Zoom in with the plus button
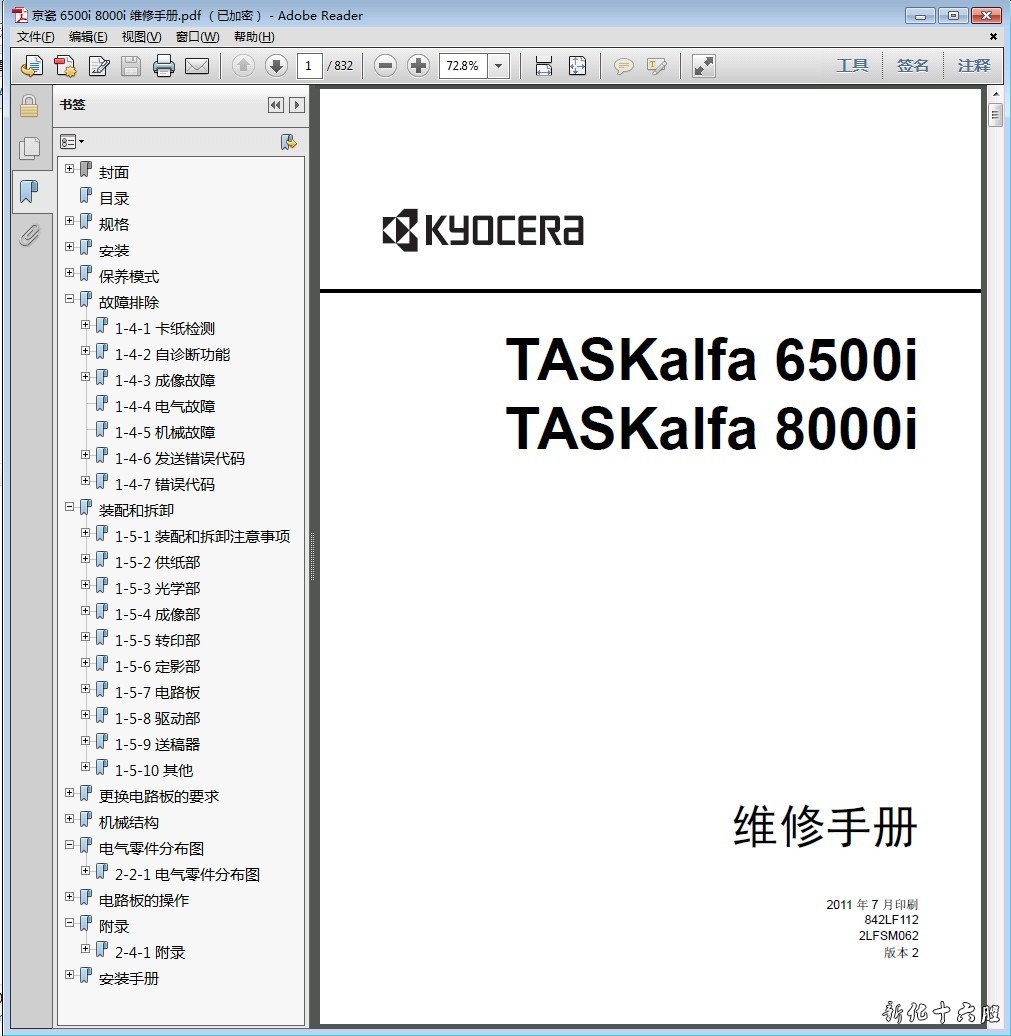Image resolution: width=1011 pixels, height=1036 pixels. [418, 66]
